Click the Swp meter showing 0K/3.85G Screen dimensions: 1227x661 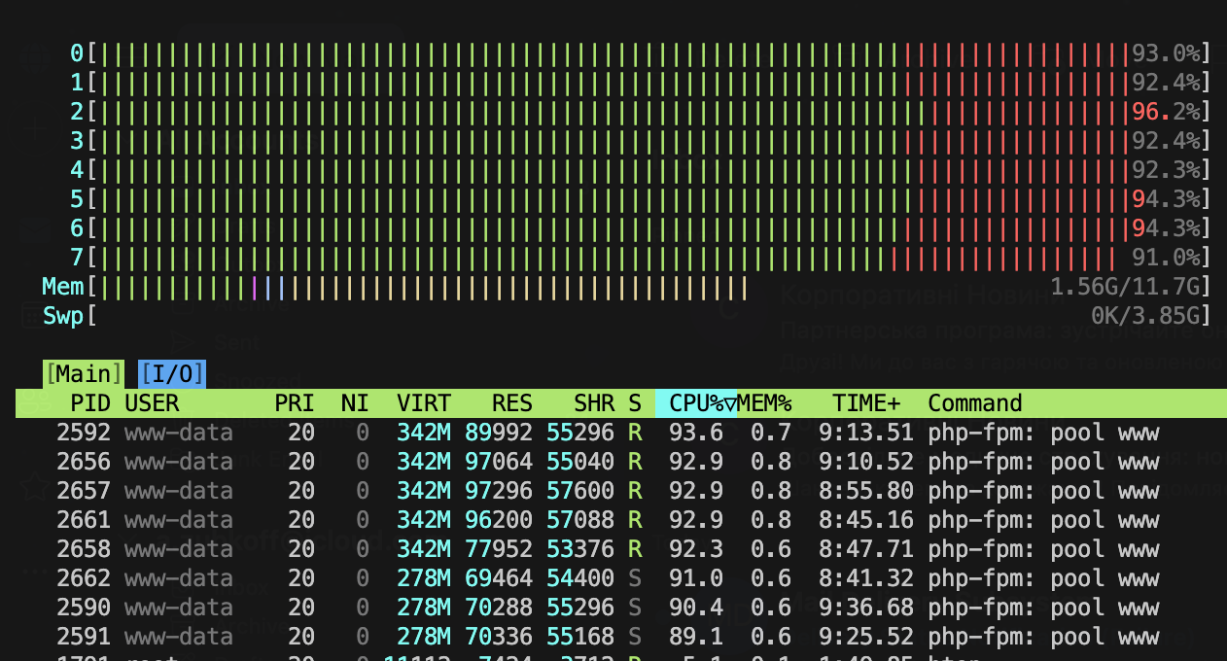pos(627,316)
